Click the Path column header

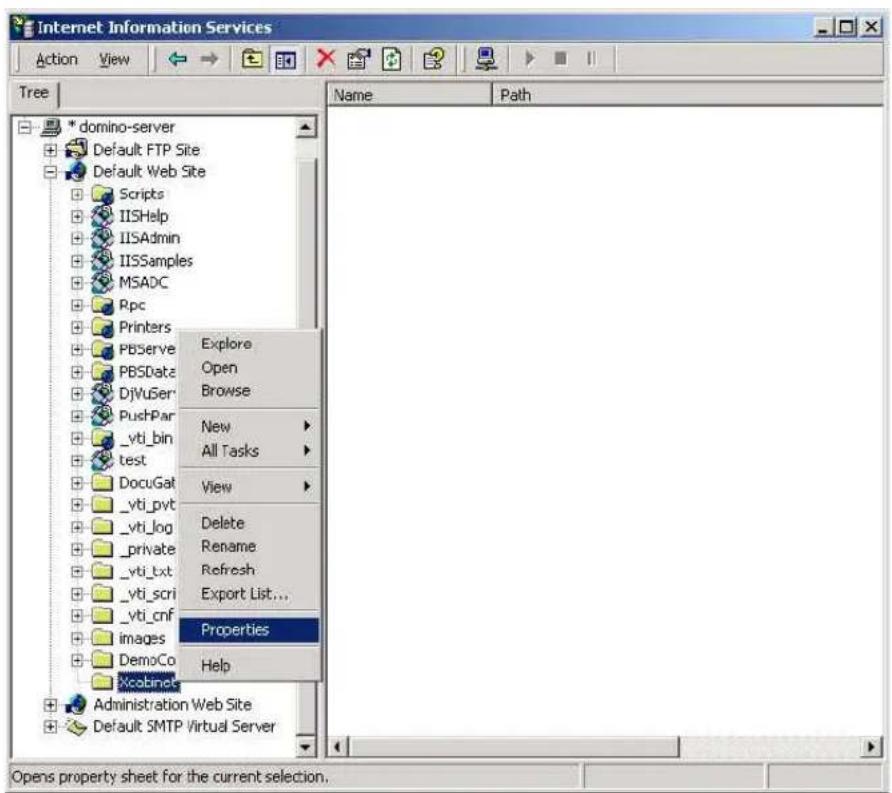(688, 95)
